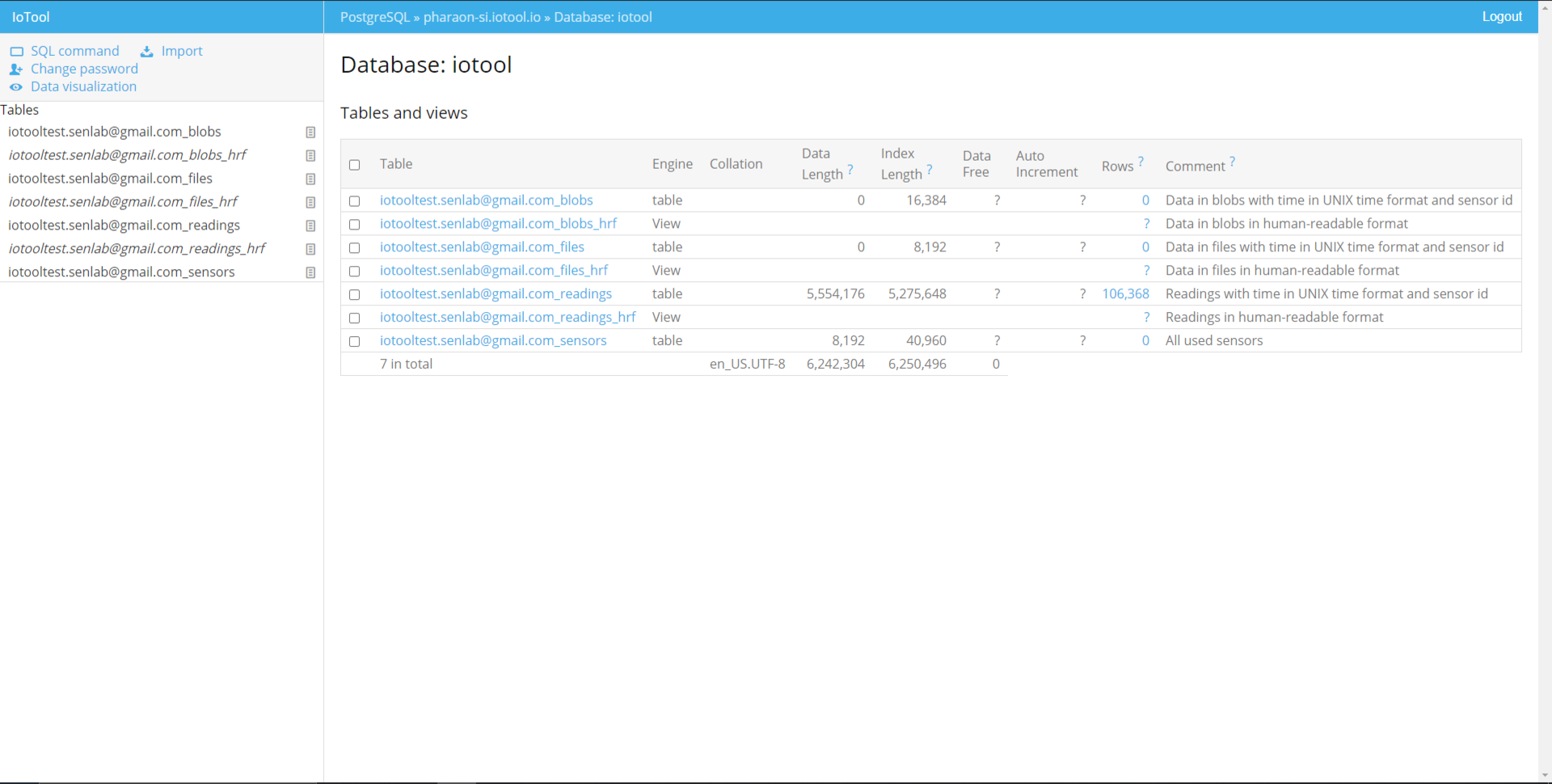Click the Logout link
The height and width of the screenshot is (784, 1552).
(1502, 16)
